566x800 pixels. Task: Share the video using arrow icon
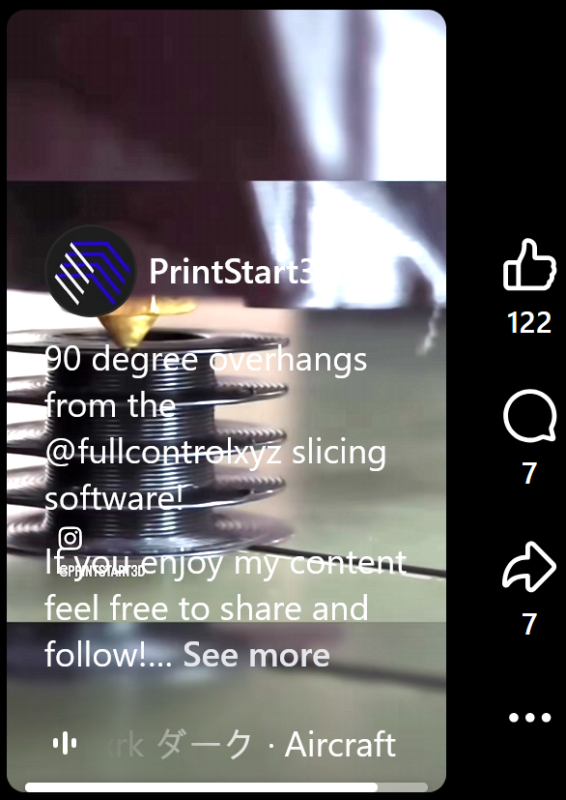pos(529,566)
